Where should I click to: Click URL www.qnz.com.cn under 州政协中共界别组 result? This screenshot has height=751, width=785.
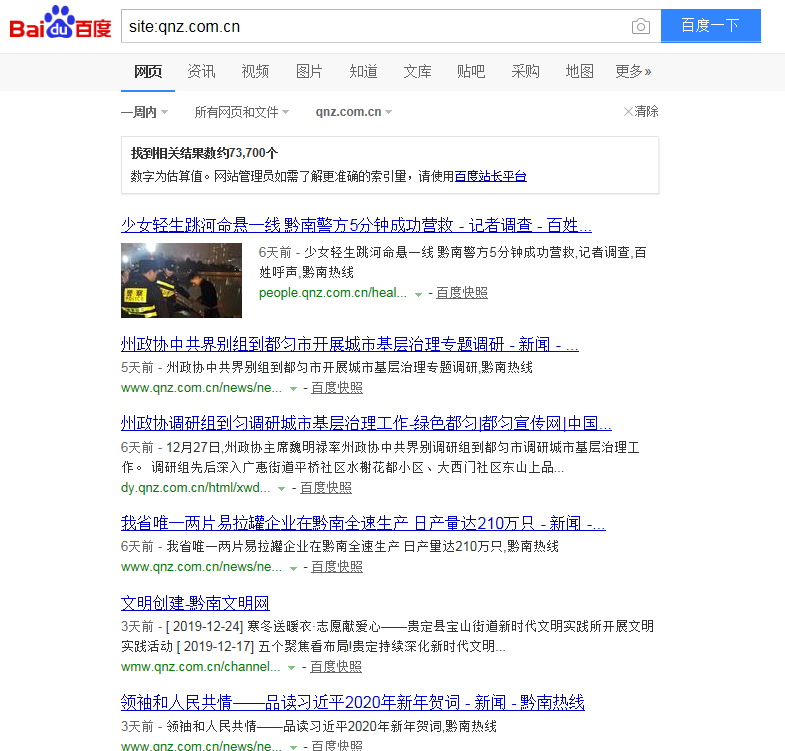(x=201, y=388)
